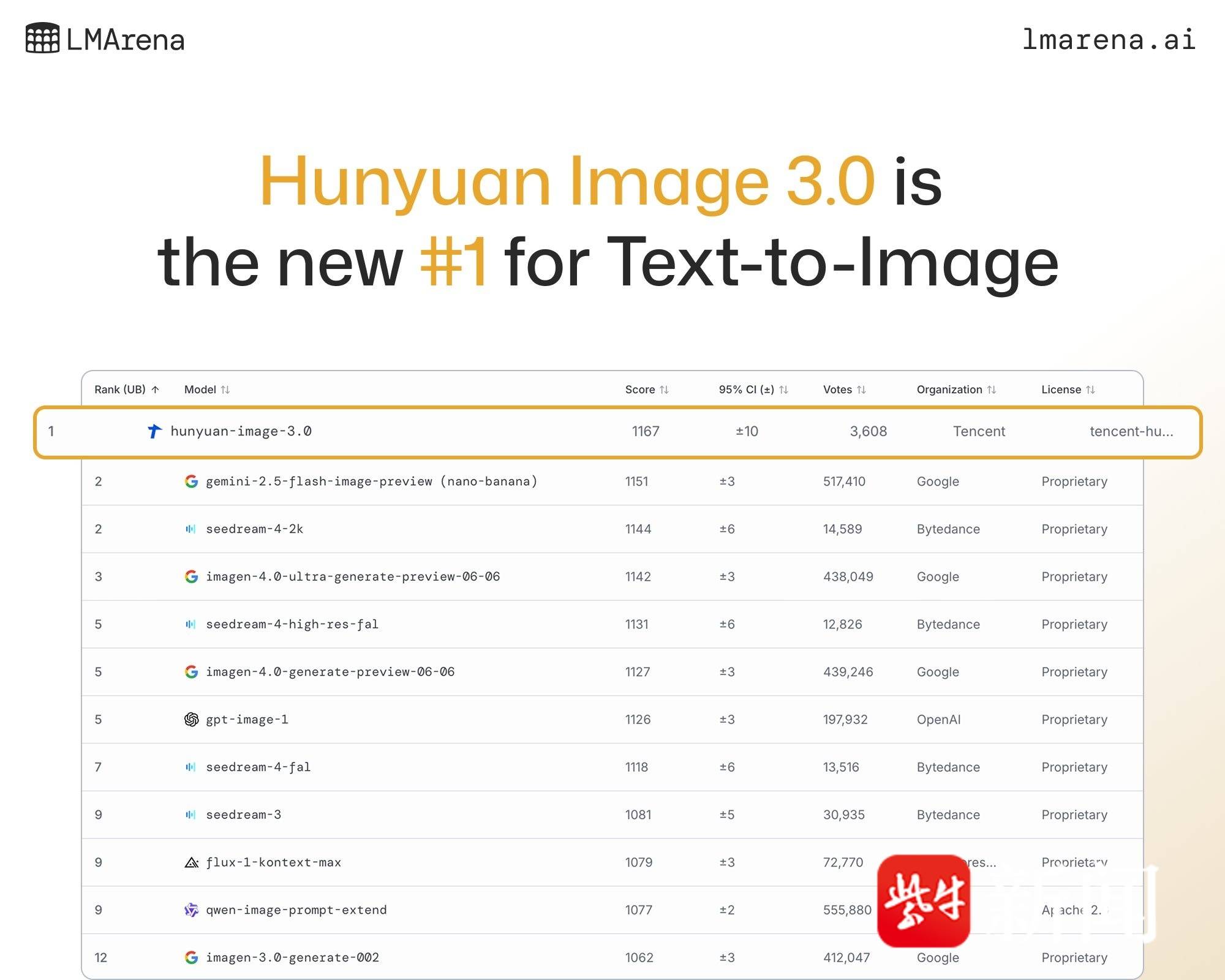Click the LMArena colosseum logo icon
The image size is (1225, 980).
(x=42, y=38)
